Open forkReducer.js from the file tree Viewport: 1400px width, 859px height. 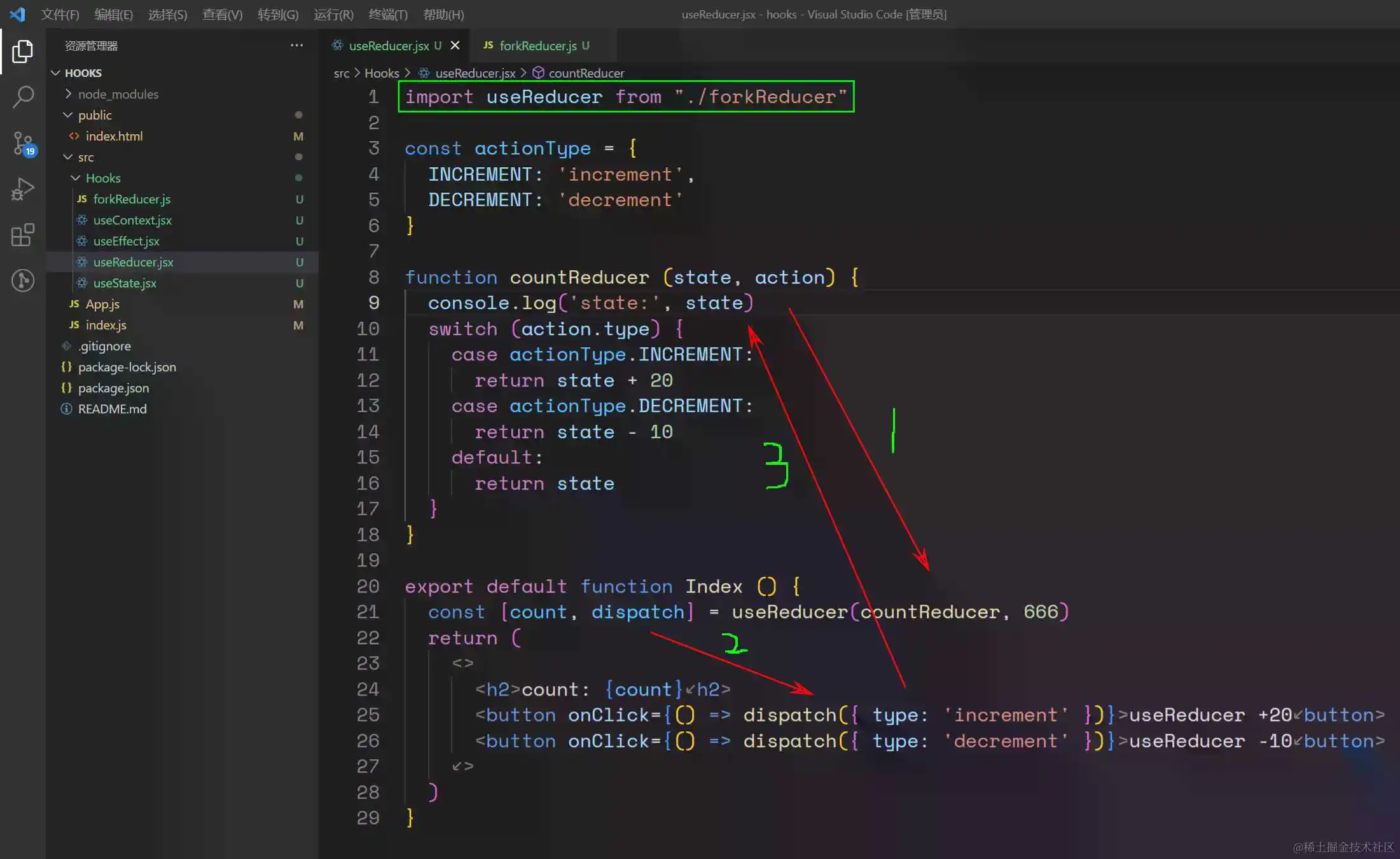coord(132,199)
